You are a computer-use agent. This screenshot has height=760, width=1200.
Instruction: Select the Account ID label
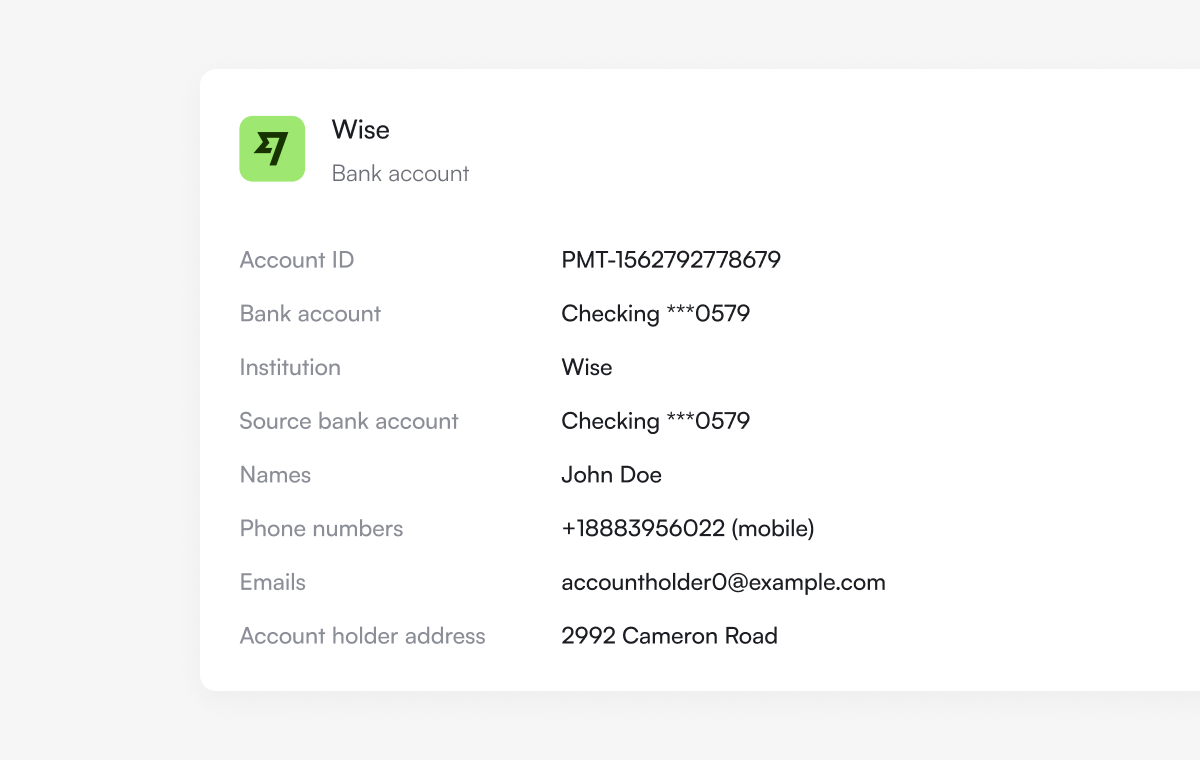click(x=297, y=260)
